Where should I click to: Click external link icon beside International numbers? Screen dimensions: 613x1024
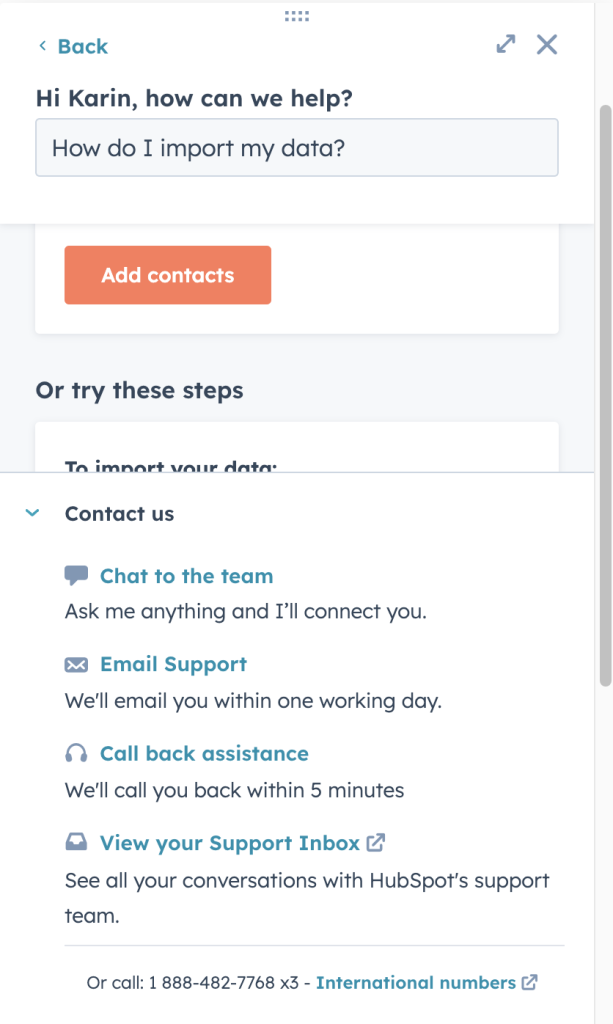click(x=530, y=983)
